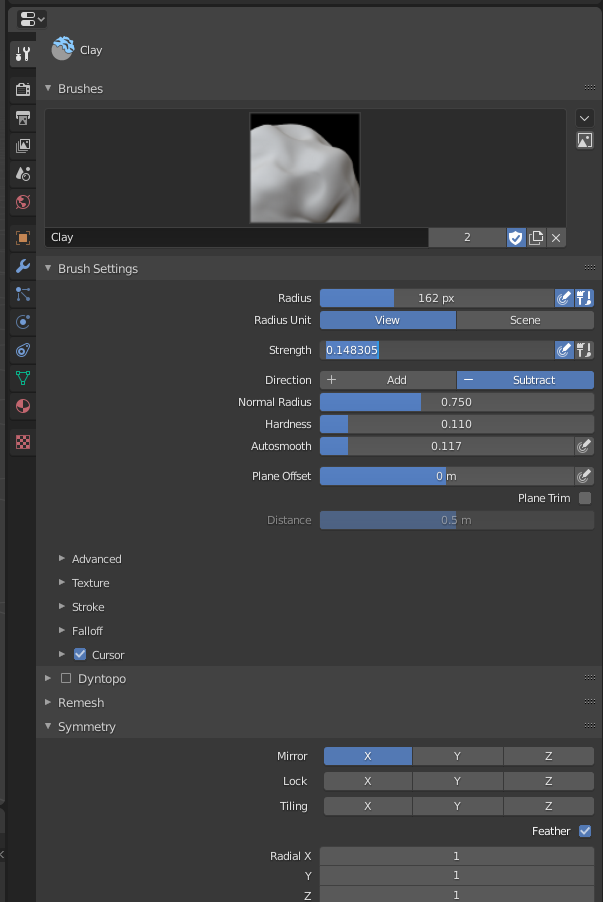Open the Texture properties checker tab
Viewport: 603px width, 902px height.
(x=23, y=442)
